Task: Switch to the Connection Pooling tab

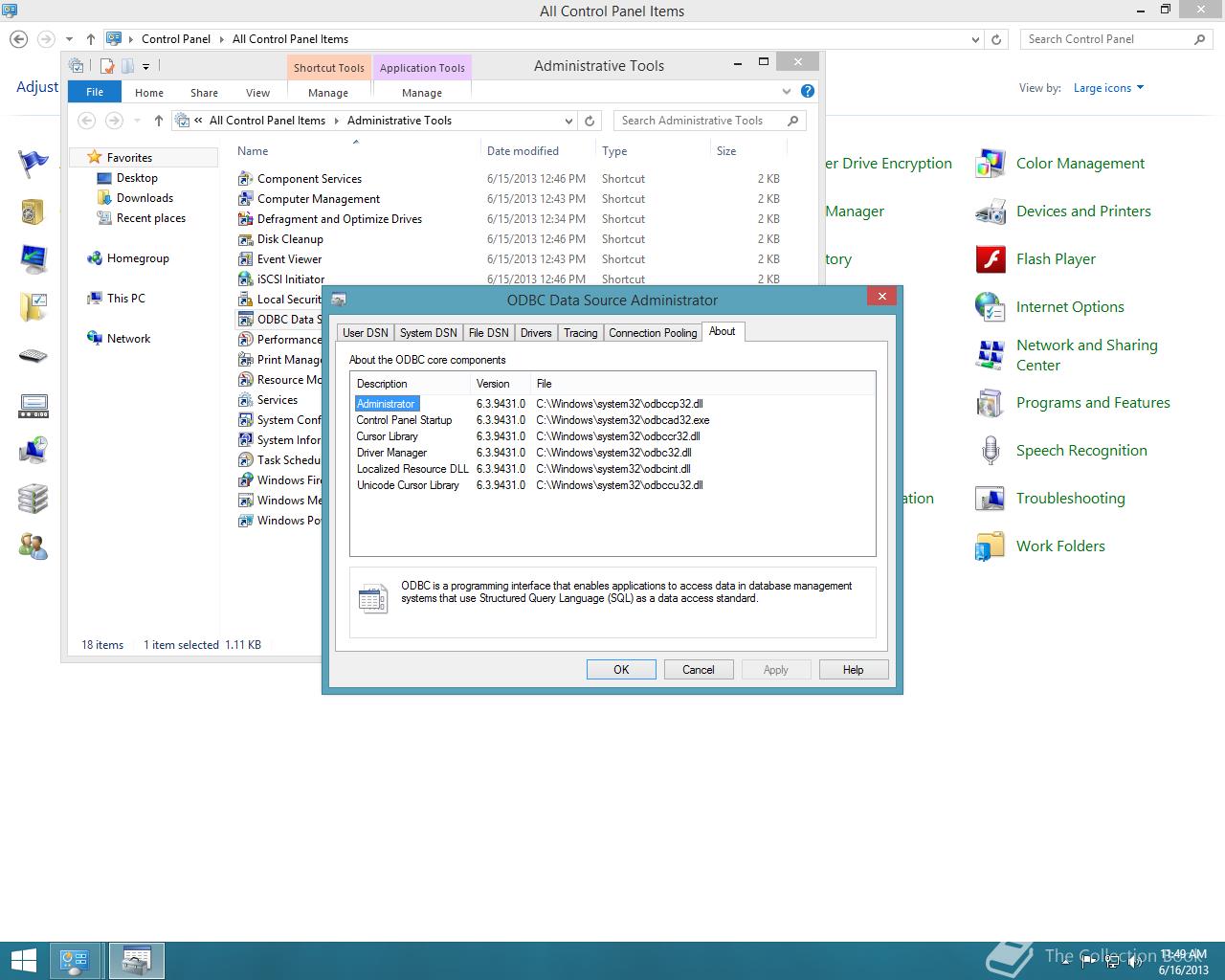Action: 653,333
